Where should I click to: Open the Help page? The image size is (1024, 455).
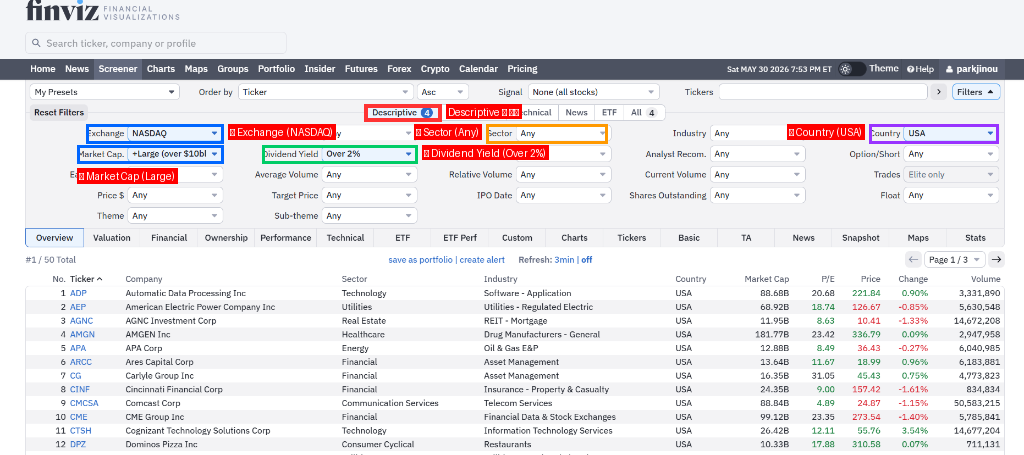click(x=920, y=69)
